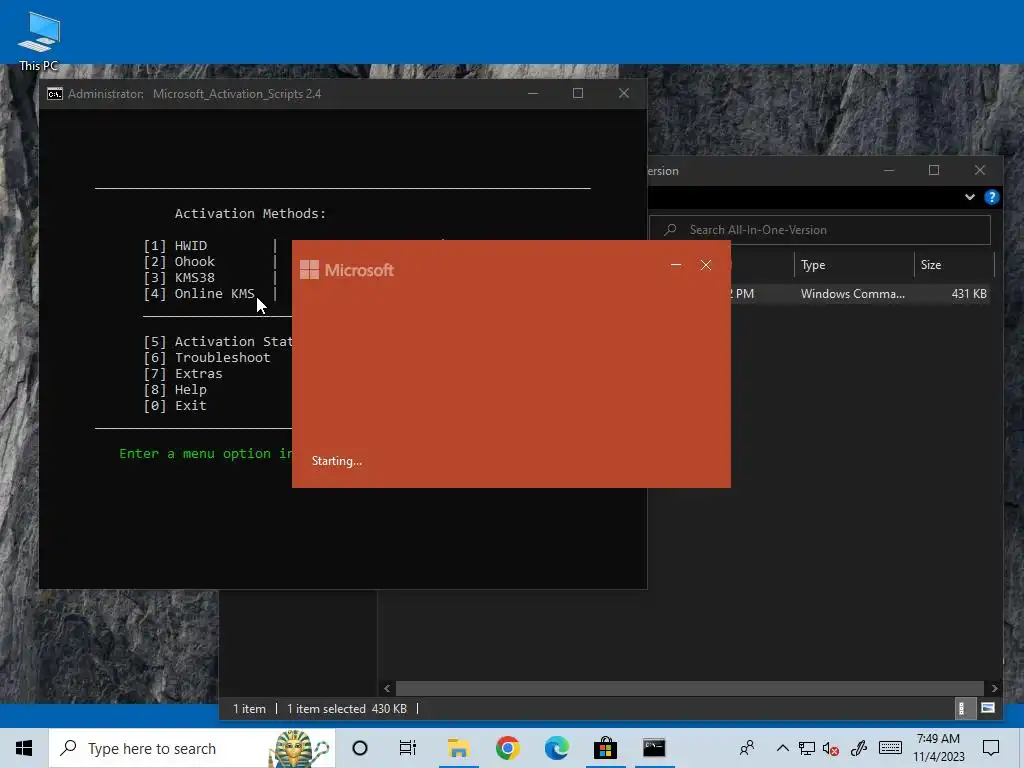This screenshot has height=768, width=1024.
Task: Open the Windows Start menu
Action: 24,748
